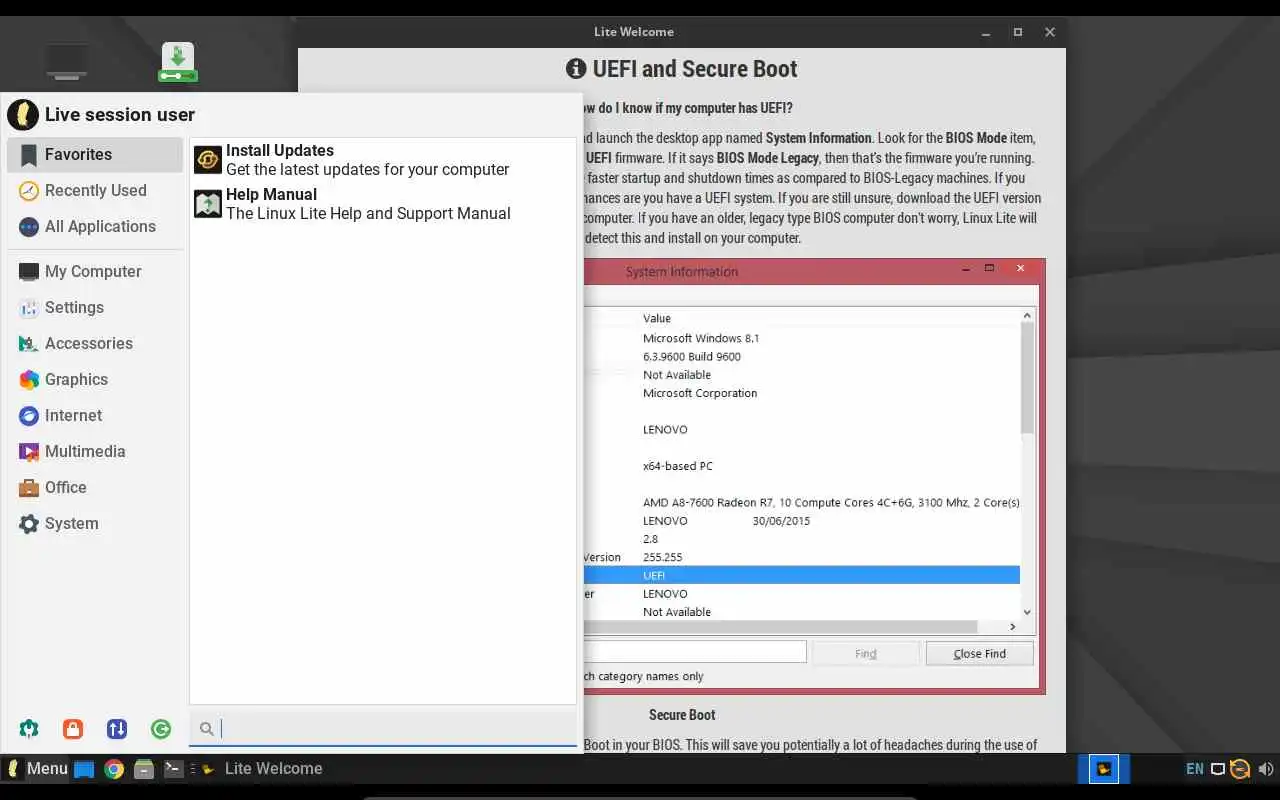Click the System Information vertical scrollbar
The width and height of the screenshot is (1280, 800).
click(1027, 378)
